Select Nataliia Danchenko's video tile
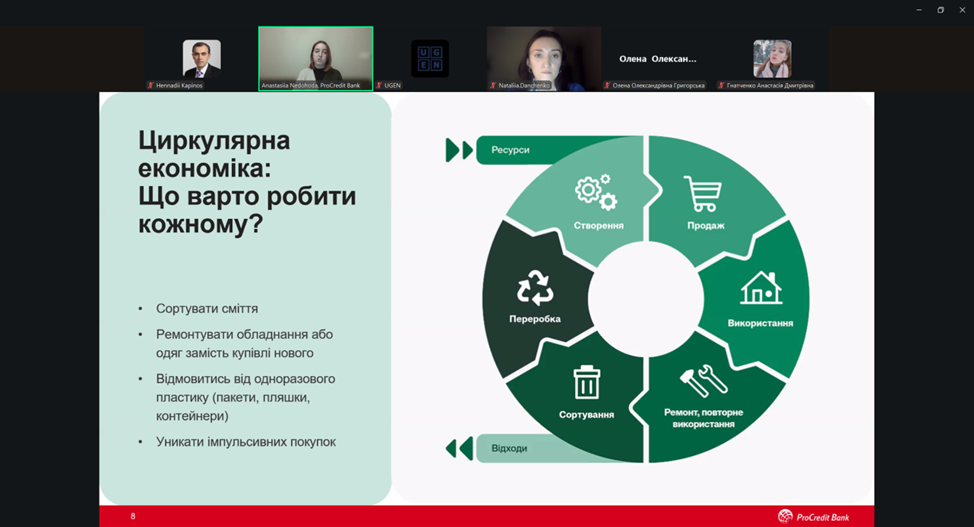Image resolution: width=974 pixels, height=527 pixels. point(543,58)
